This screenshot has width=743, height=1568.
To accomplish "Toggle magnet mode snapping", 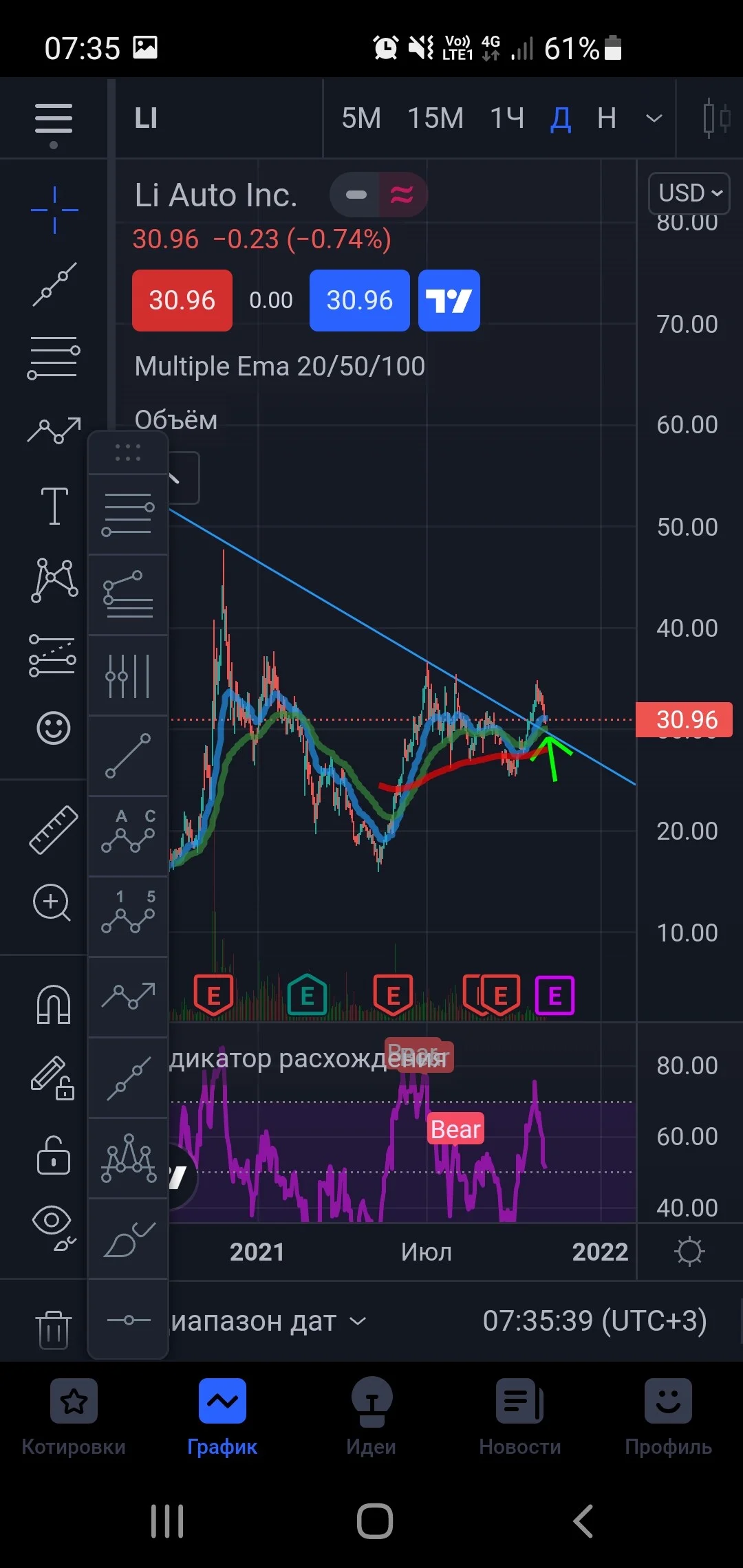I will [54, 1005].
